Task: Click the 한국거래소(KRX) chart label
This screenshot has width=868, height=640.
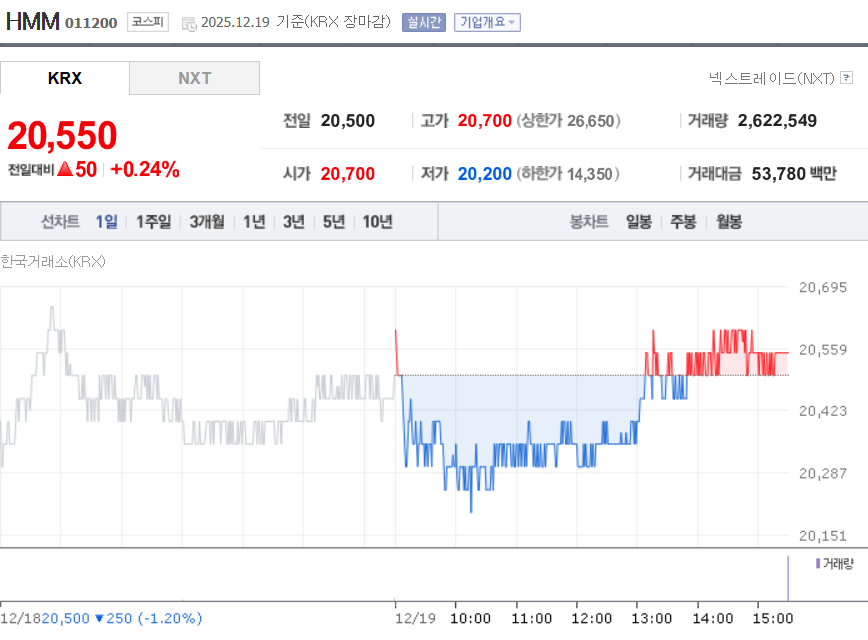Action: (53, 261)
